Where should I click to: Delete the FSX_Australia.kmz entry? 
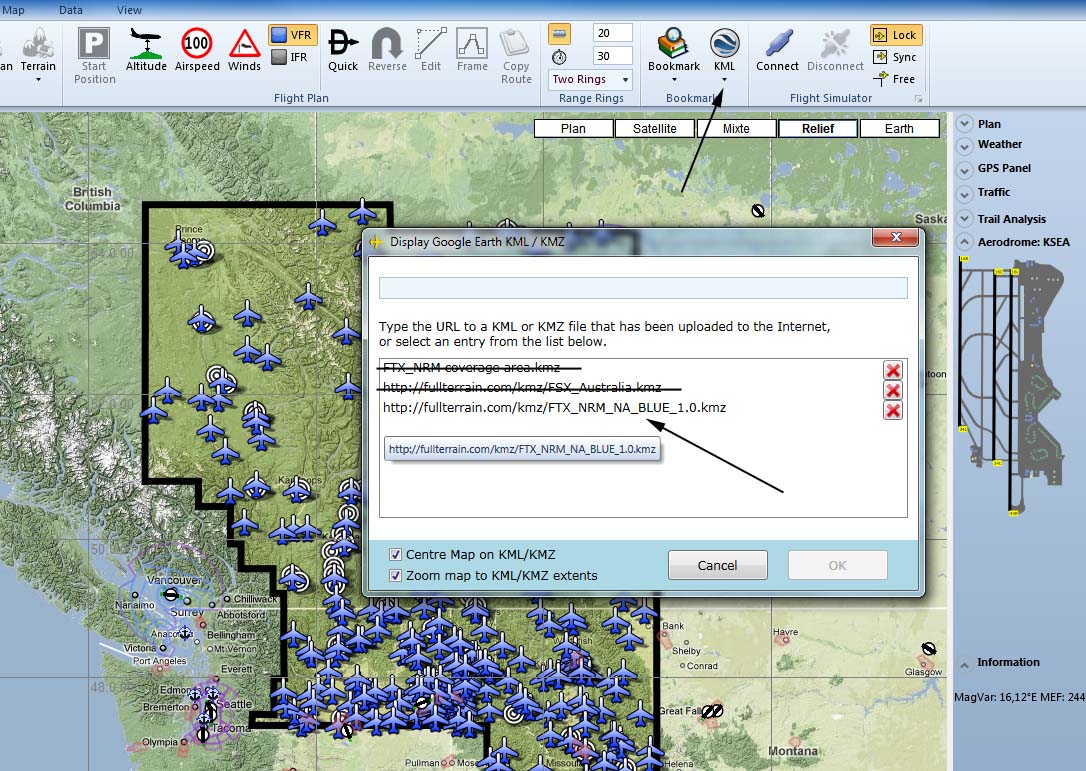click(893, 390)
